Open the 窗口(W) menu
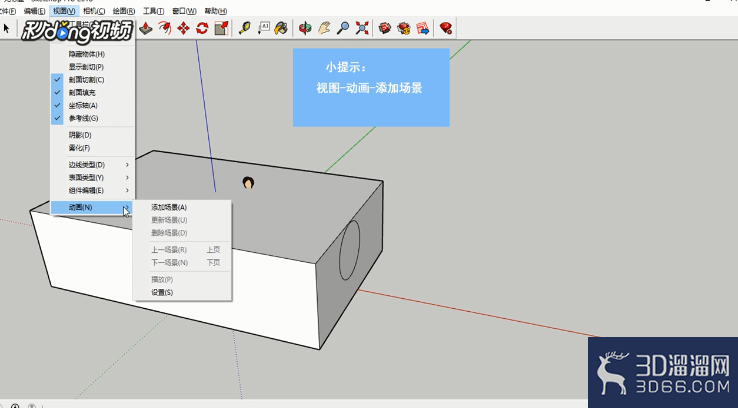Image resolution: width=738 pixels, height=408 pixels. (x=184, y=11)
